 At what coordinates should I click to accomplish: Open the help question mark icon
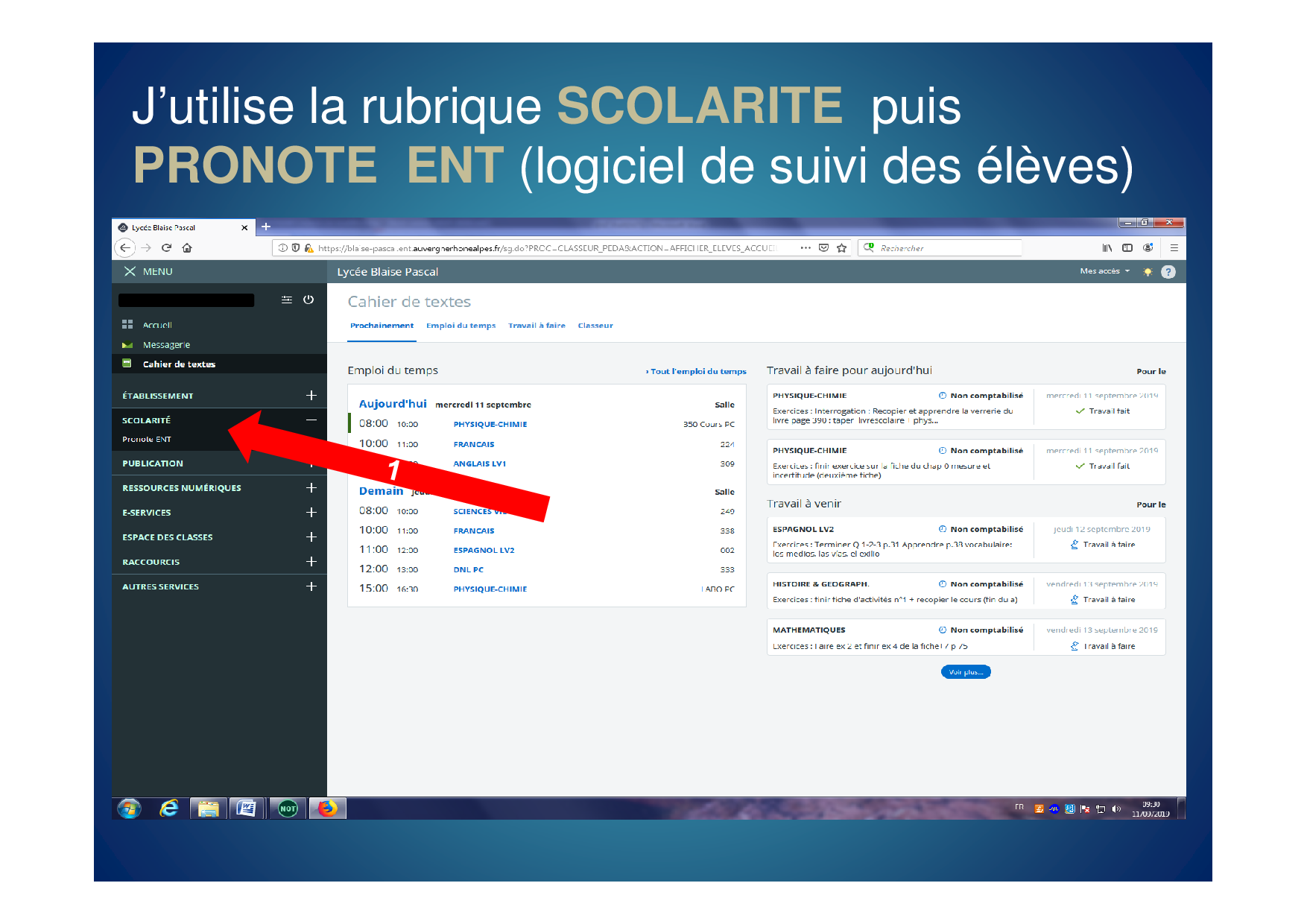click(1168, 272)
